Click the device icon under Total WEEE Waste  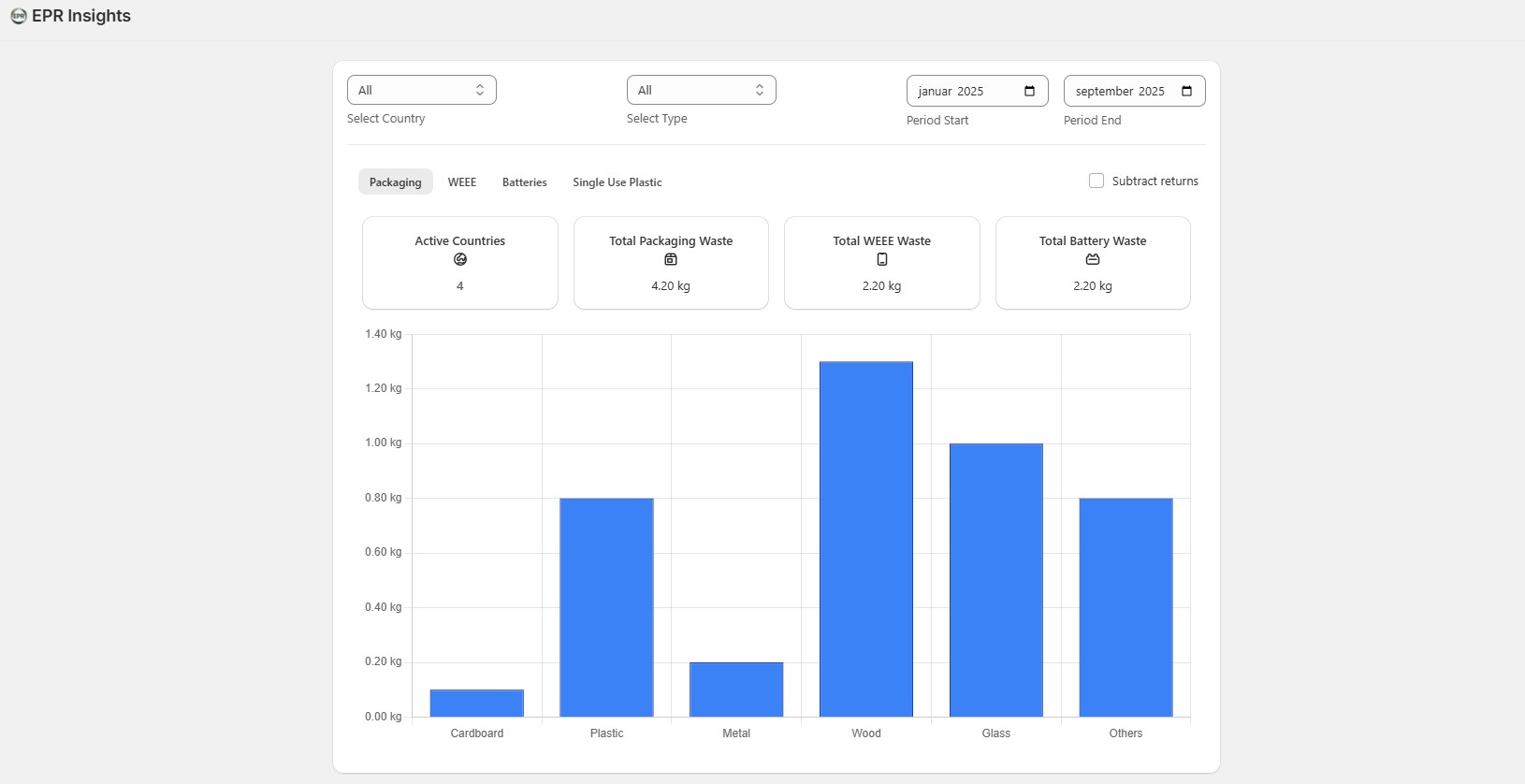pyautogui.click(x=882, y=259)
